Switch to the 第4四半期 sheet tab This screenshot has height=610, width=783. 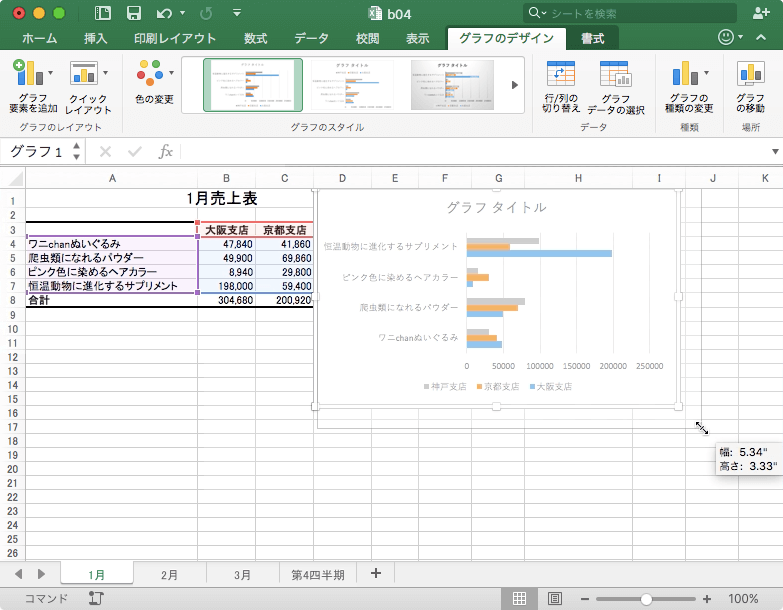[x=318, y=575]
